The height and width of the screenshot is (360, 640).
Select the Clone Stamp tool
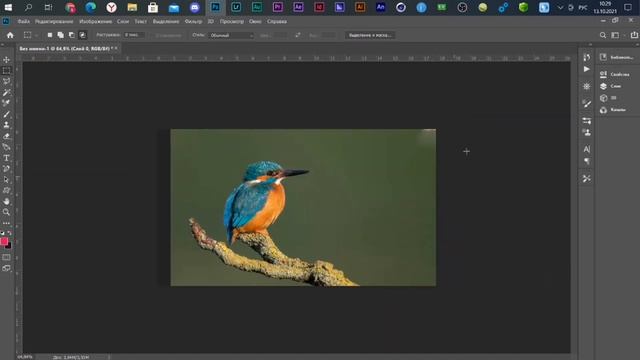[x=6, y=125]
